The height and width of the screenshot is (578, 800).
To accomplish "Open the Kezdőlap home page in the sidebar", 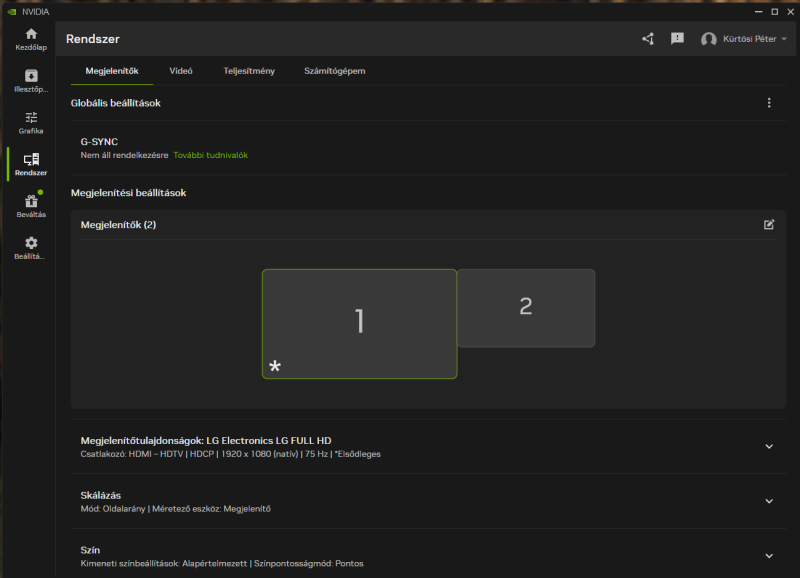I will tap(31, 40).
